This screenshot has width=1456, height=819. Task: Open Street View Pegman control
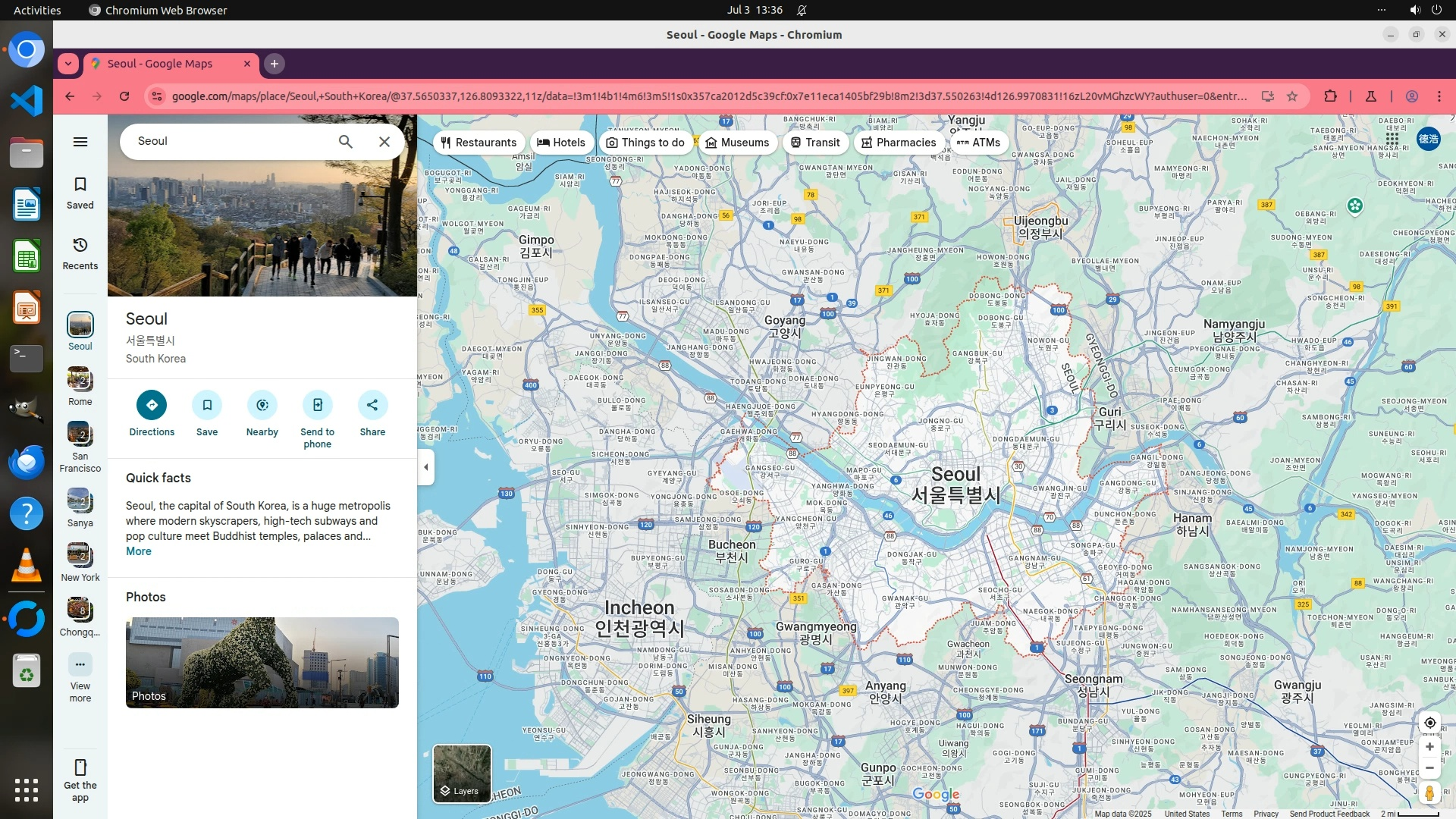point(1429,793)
